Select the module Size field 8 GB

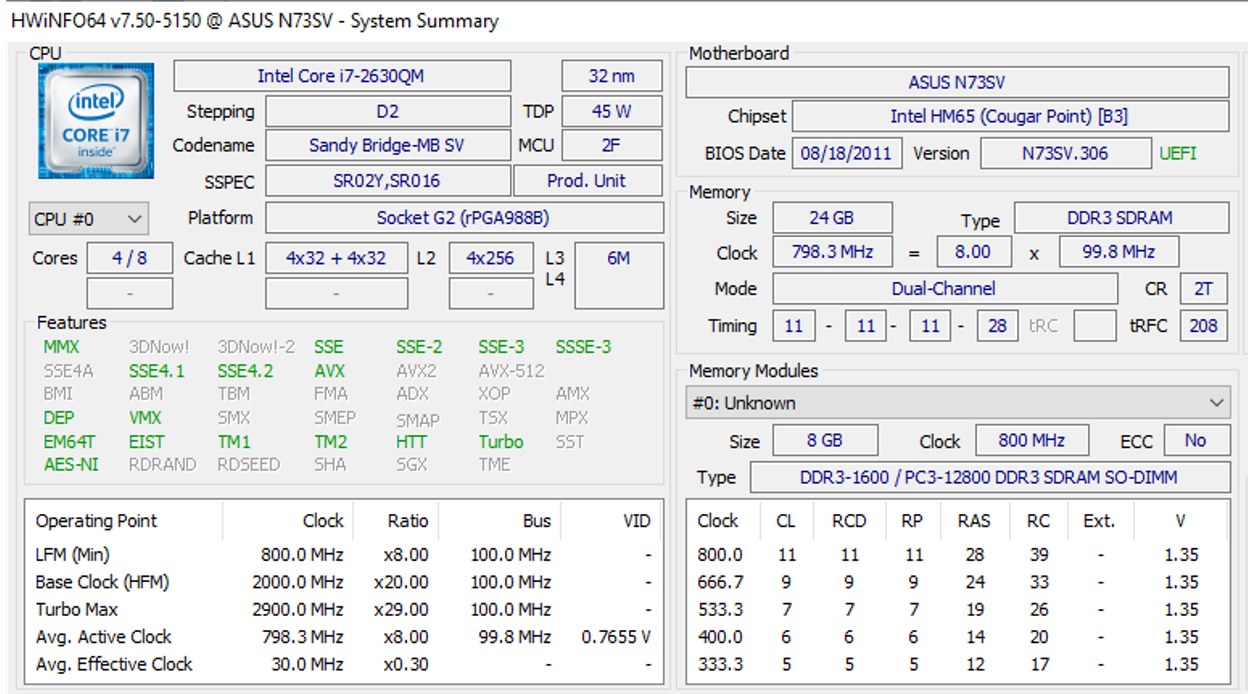[x=825, y=441]
